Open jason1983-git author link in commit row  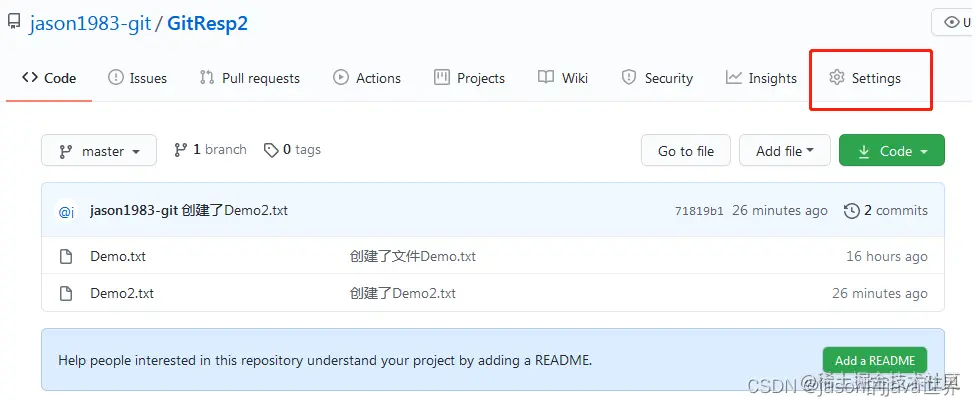coord(134,210)
